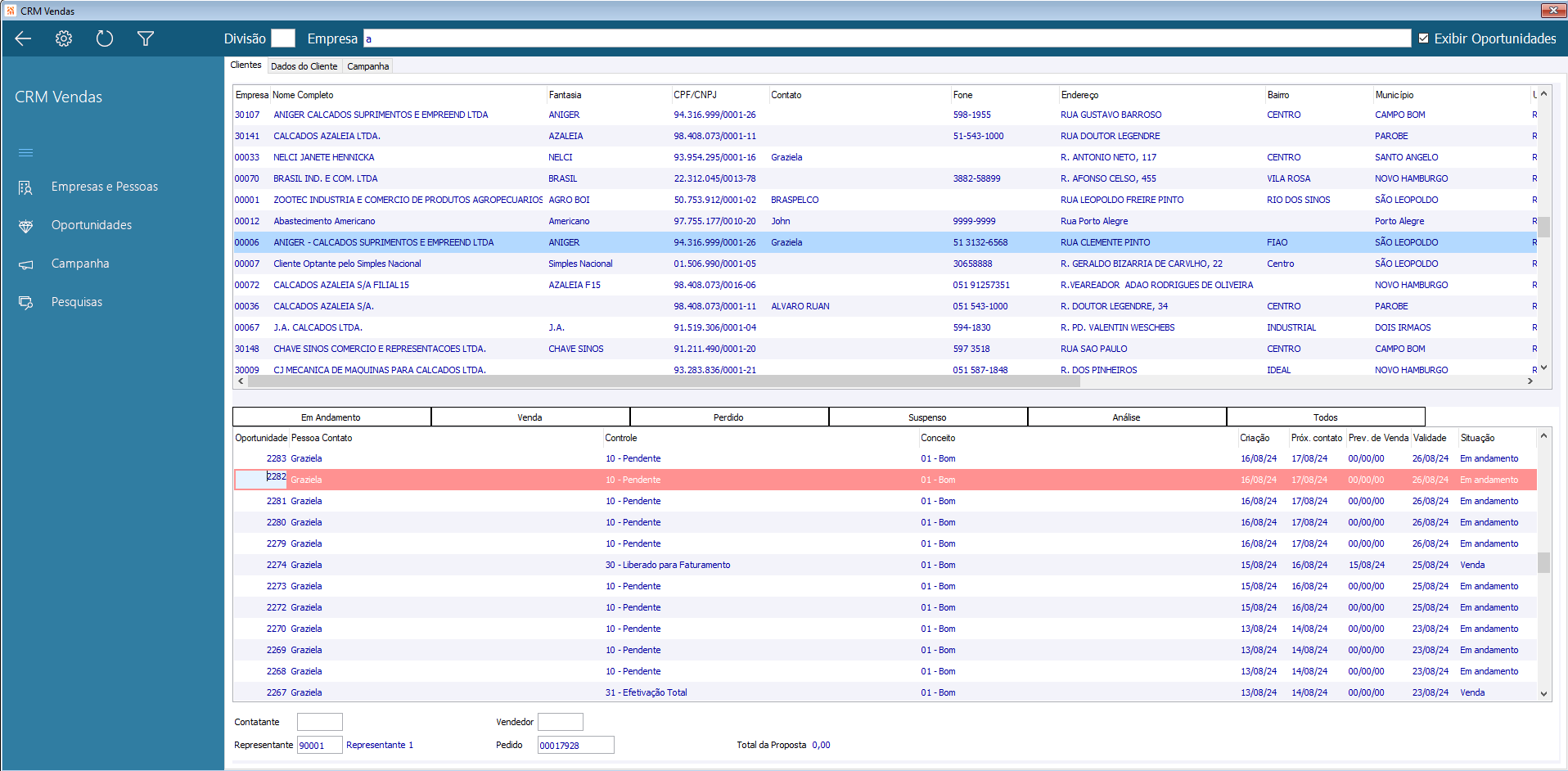Click the Situação column header
Image resolution: width=1568 pixels, height=771 pixels.
(x=1477, y=438)
